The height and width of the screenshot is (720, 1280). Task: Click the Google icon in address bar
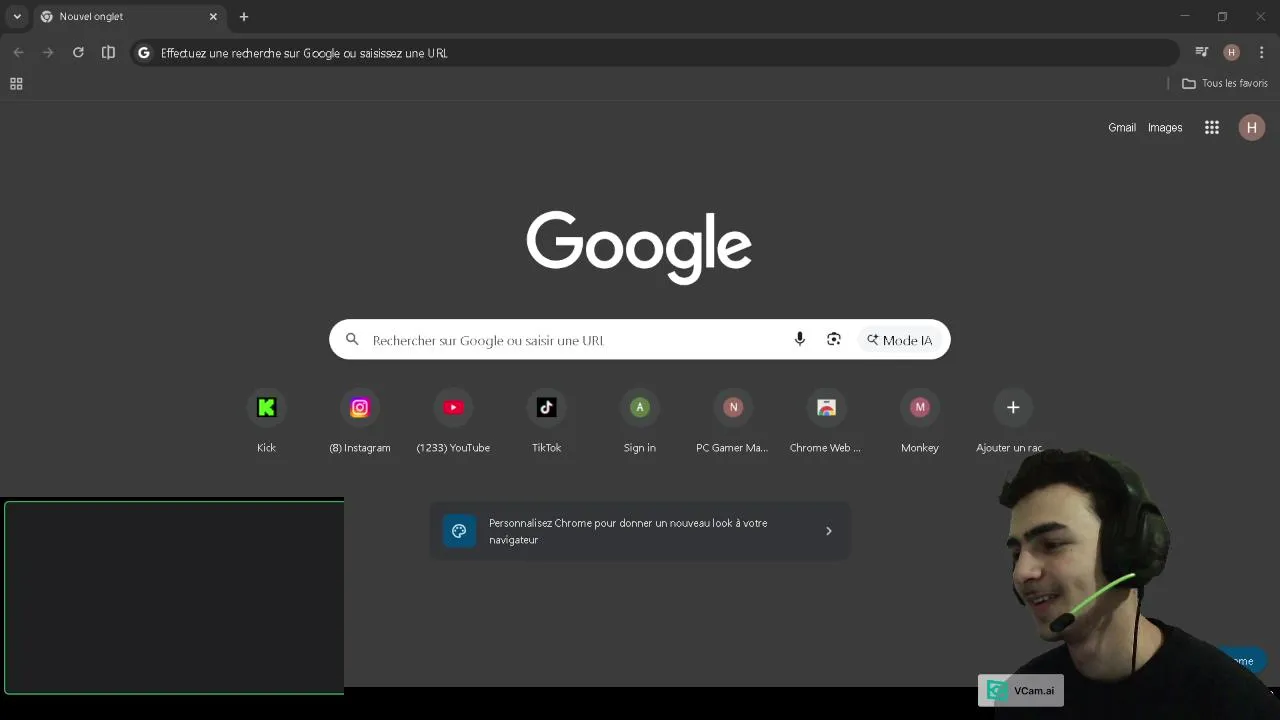[x=144, y=52]
